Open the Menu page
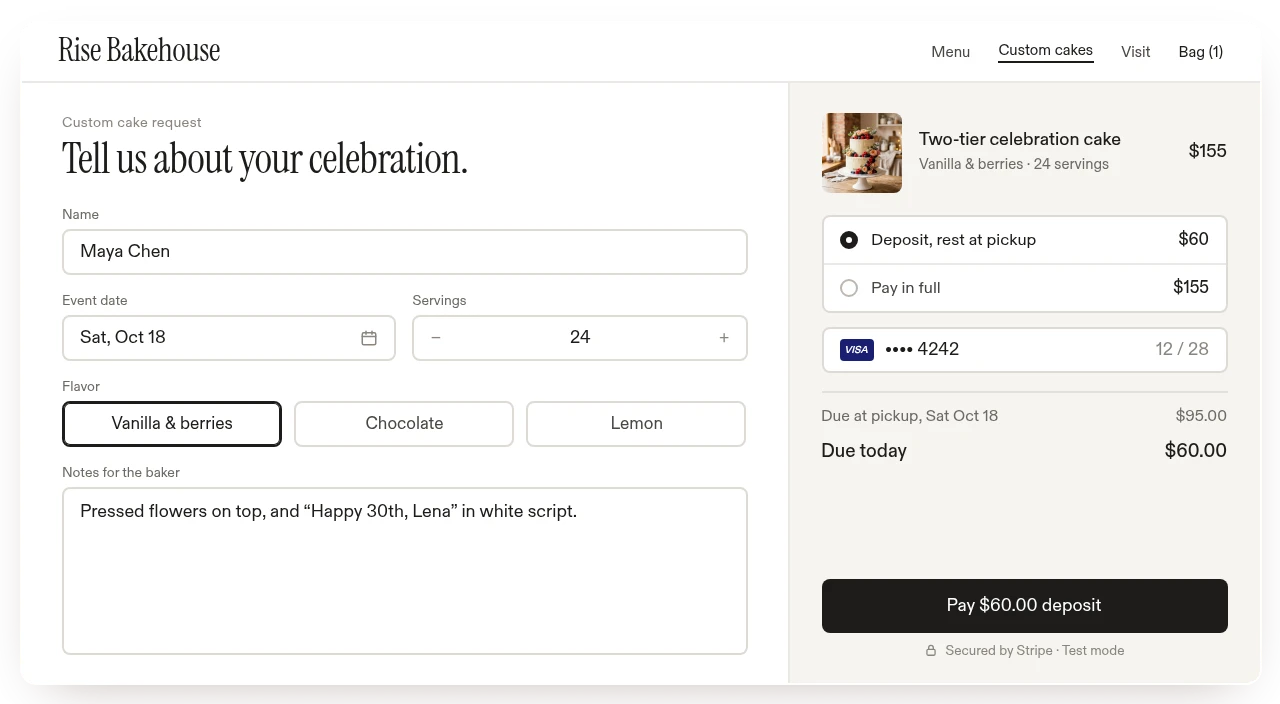Viewport: 1280px width, 704px height. pos(950,52)
